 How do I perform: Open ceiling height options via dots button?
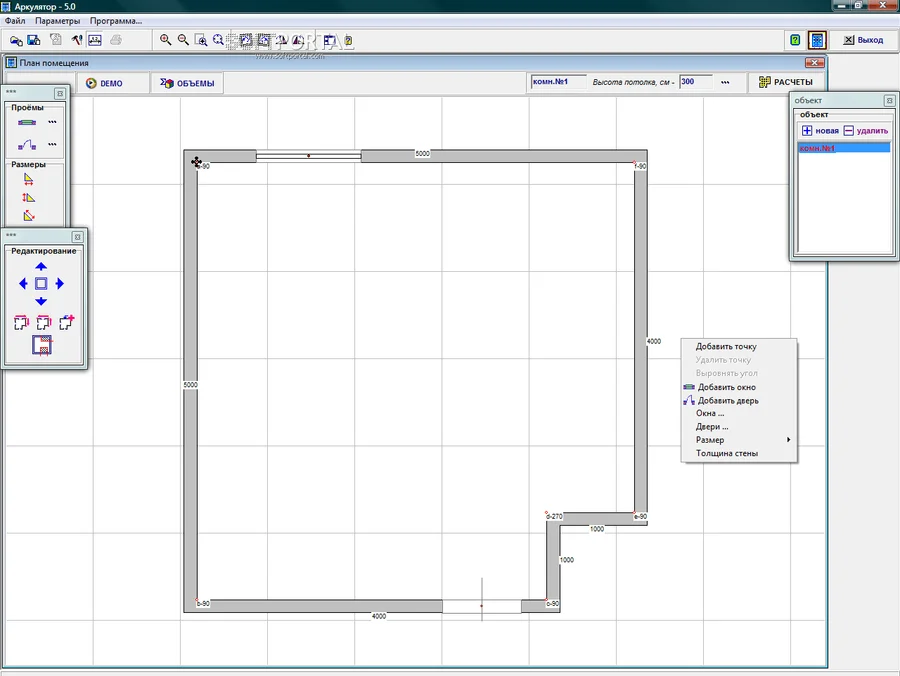725,82
